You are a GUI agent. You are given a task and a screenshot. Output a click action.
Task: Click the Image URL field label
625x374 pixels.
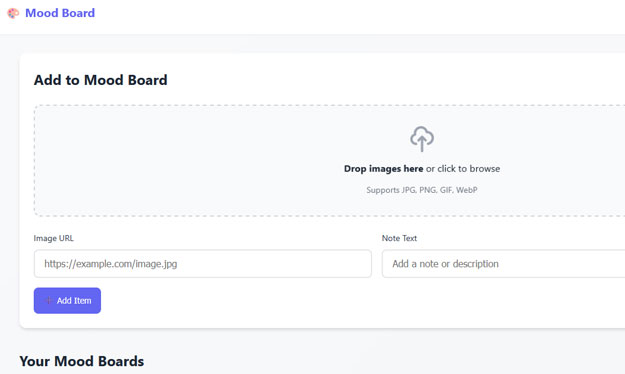[x=53, y=238]
